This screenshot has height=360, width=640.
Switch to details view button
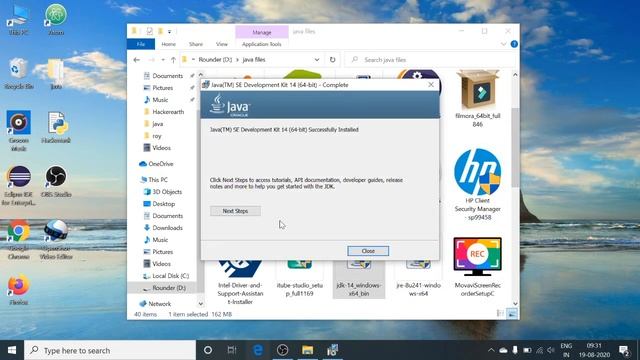(500, 314)
